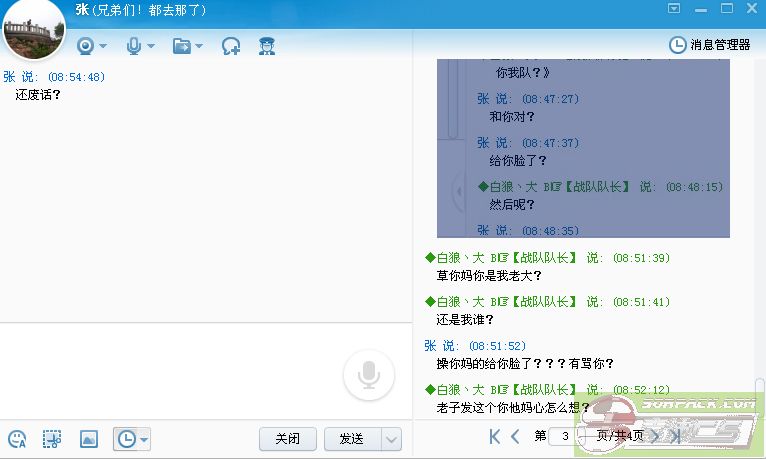Image resolution: width=766 pixels, height=459 pixels.
Task: Open the remote assistance icon in toolbar
Action: coord(231,46)
